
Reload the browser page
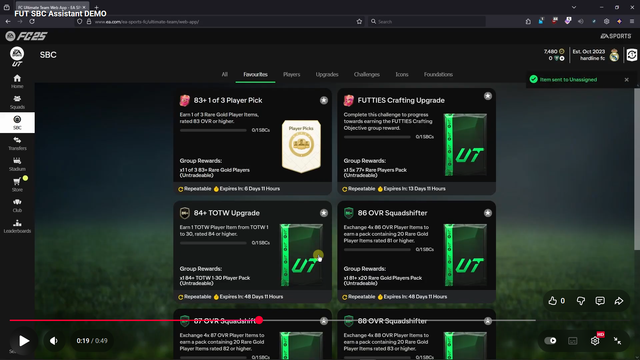click(x=32, y=22)
